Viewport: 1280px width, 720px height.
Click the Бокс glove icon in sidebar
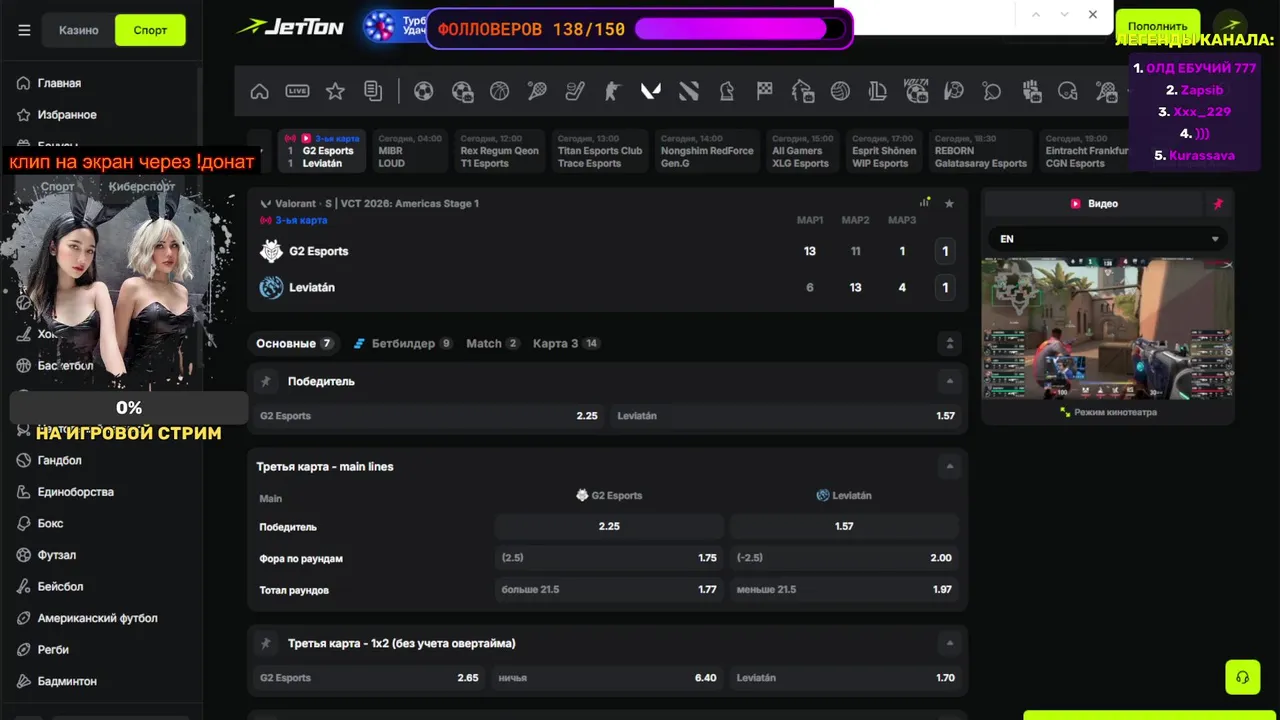click(24, 523)
